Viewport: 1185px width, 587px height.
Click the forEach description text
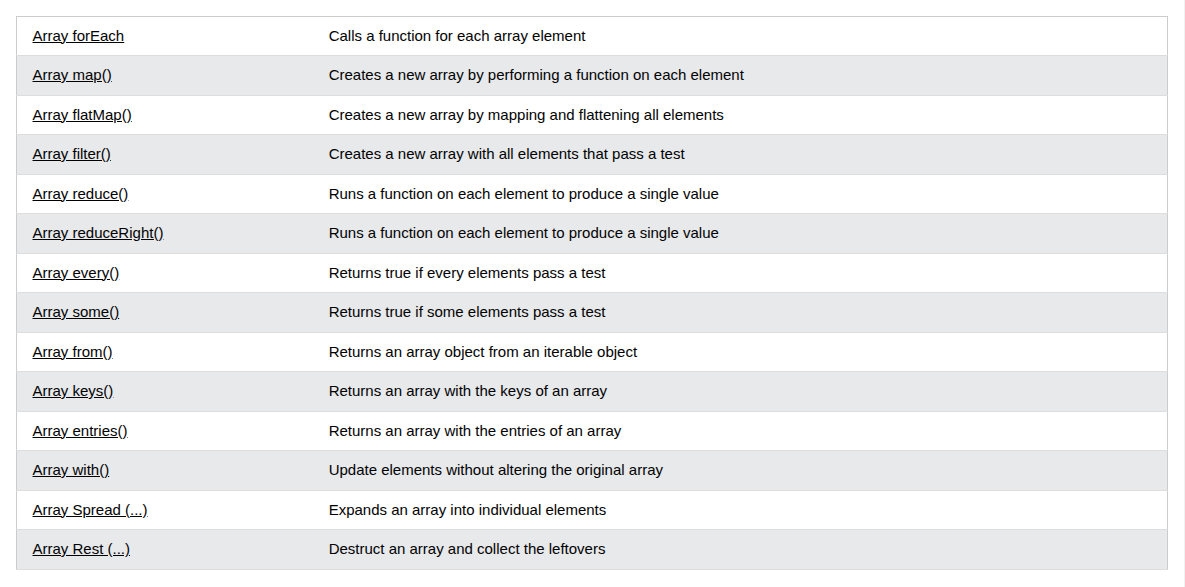(457, 36)
